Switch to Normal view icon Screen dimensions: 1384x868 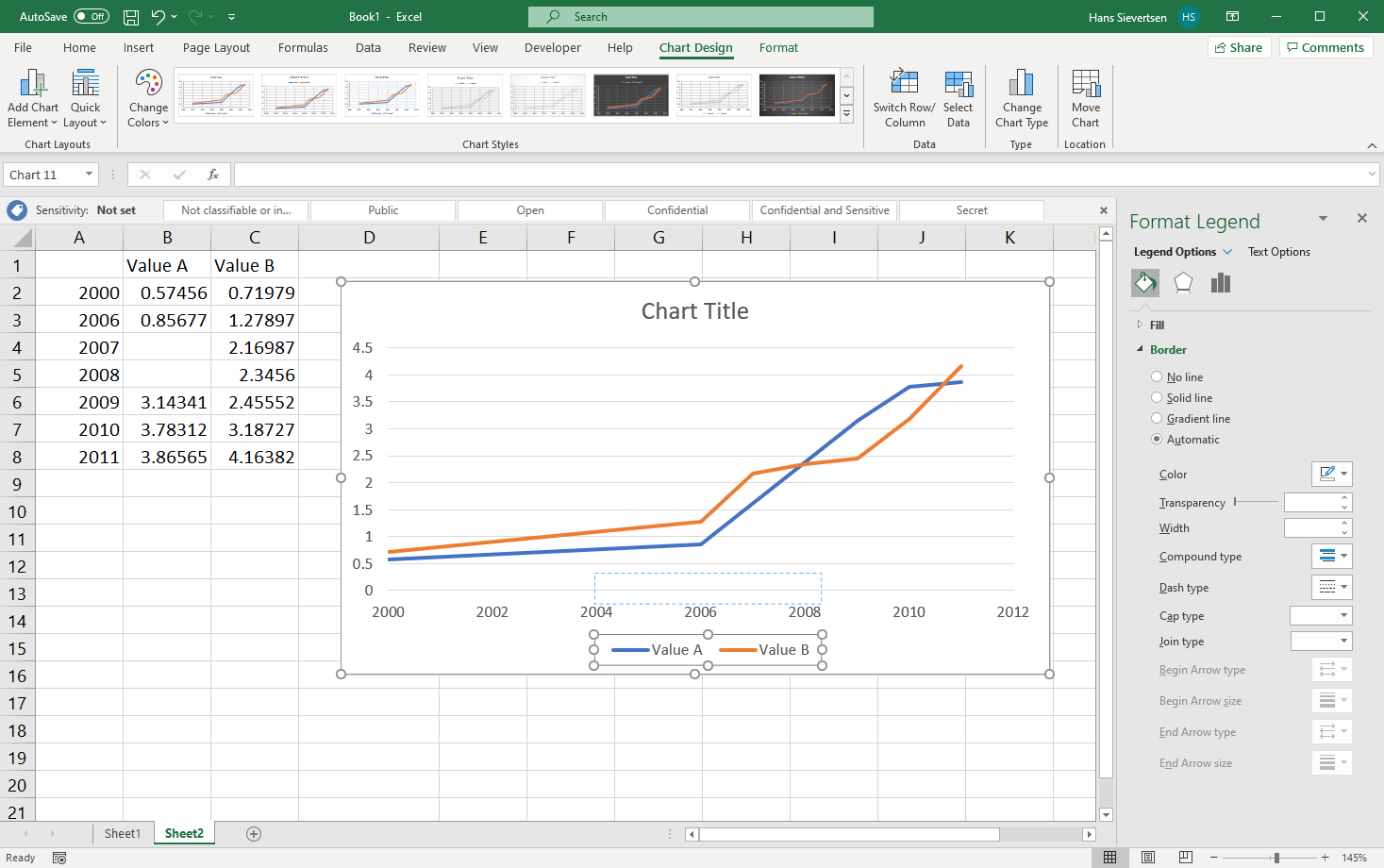(1110, 858)
